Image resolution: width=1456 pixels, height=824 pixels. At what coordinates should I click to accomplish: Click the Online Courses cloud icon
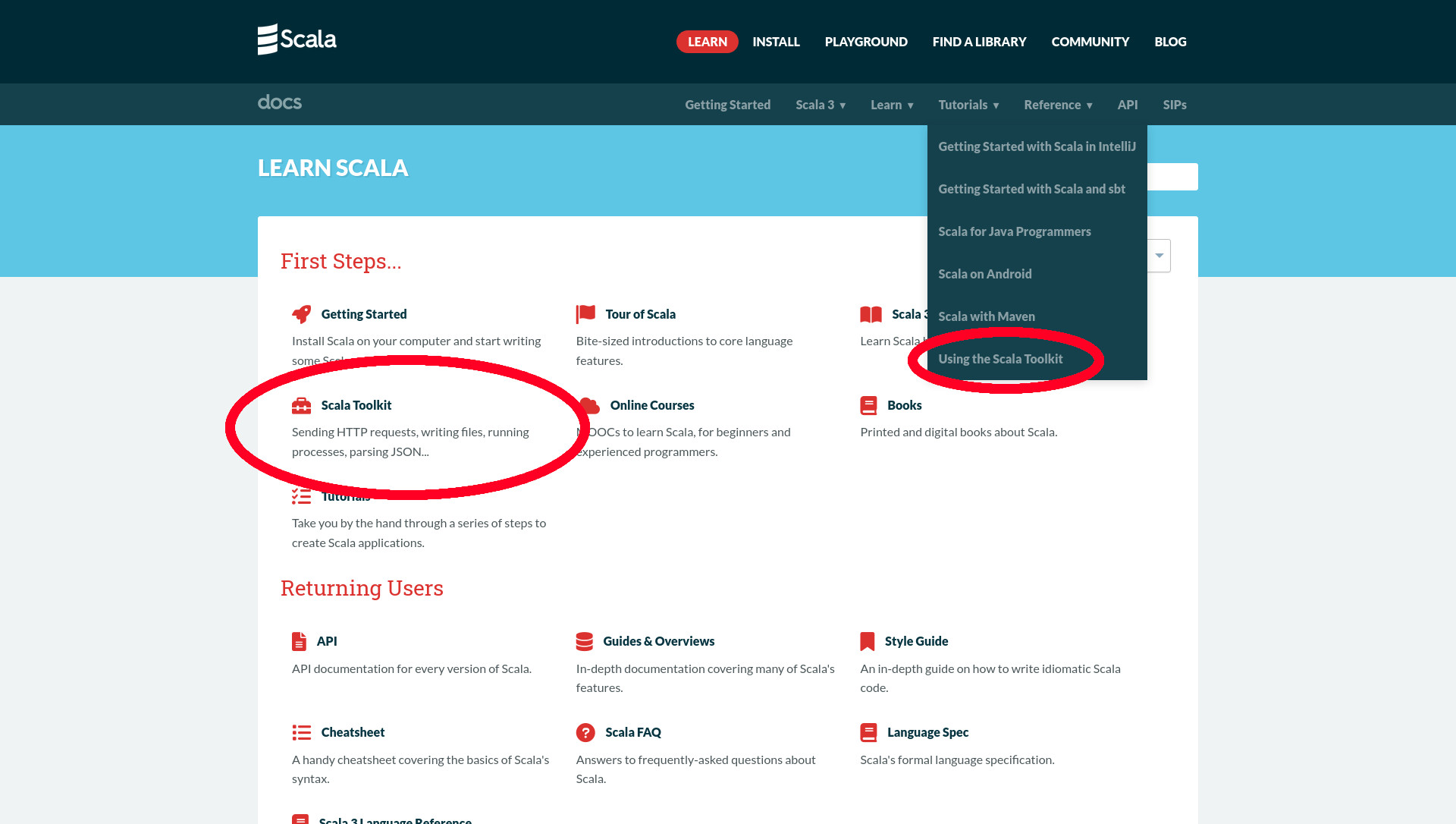click(x=589, y=405)
